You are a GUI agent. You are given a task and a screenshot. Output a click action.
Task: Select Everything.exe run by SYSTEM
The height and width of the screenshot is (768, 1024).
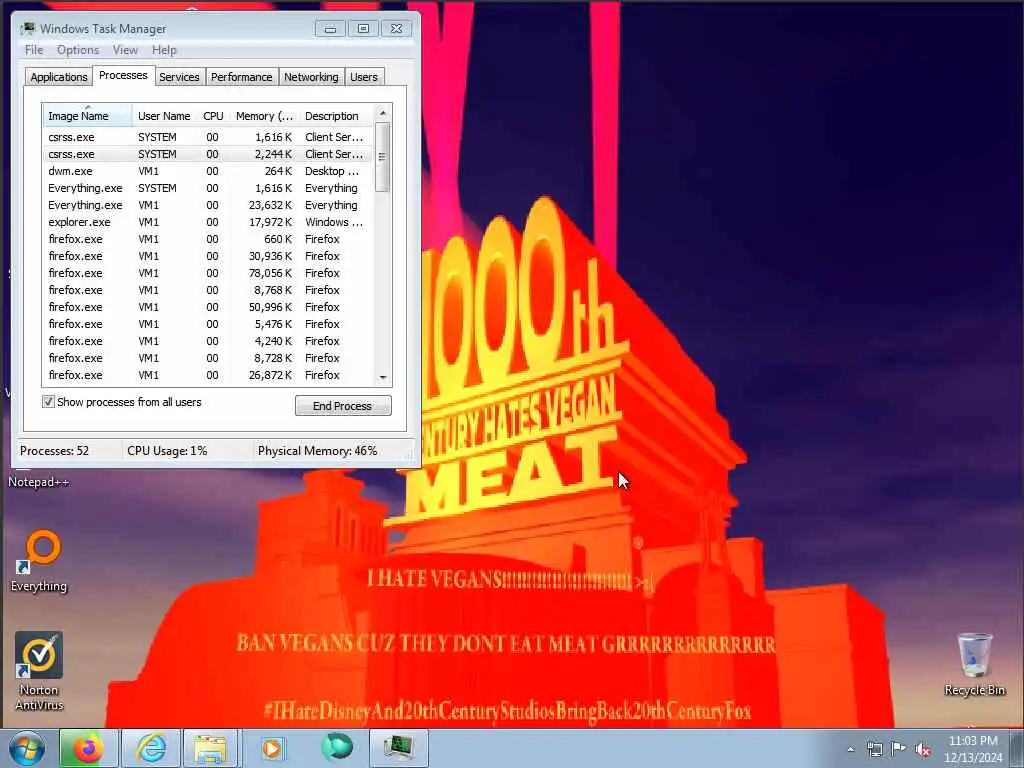209,188
